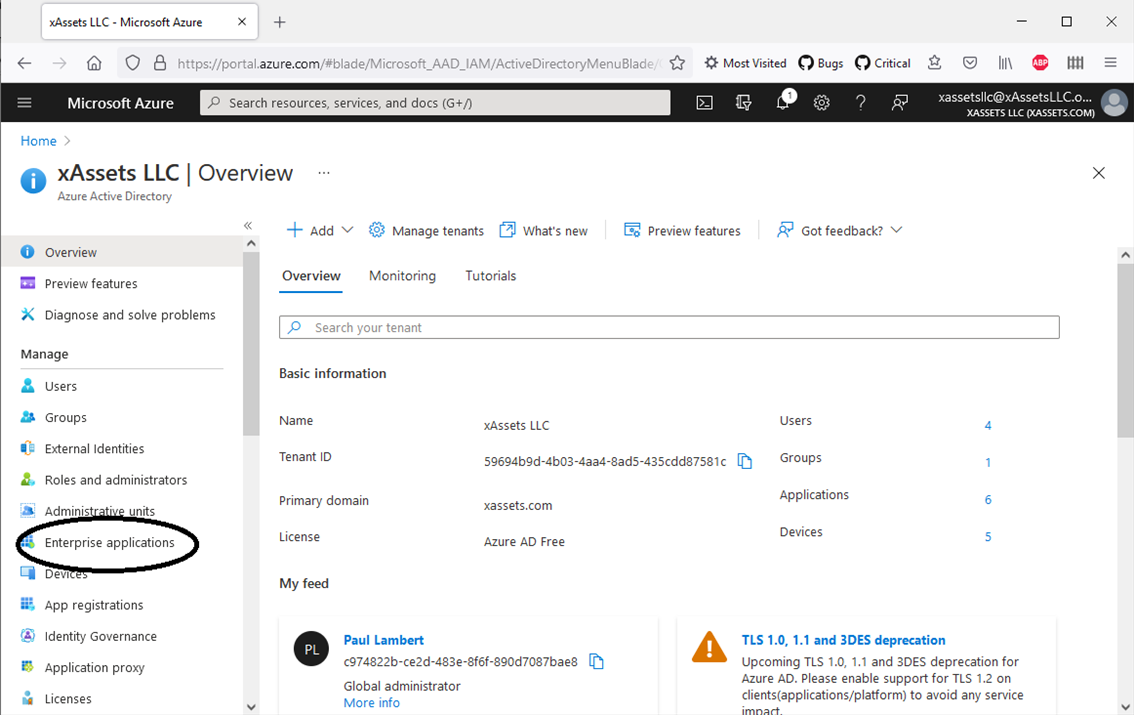Follow the More info link under Paul Lambert
The width and height of the screenshot is (1135, 716).
(x=371, y=702)
